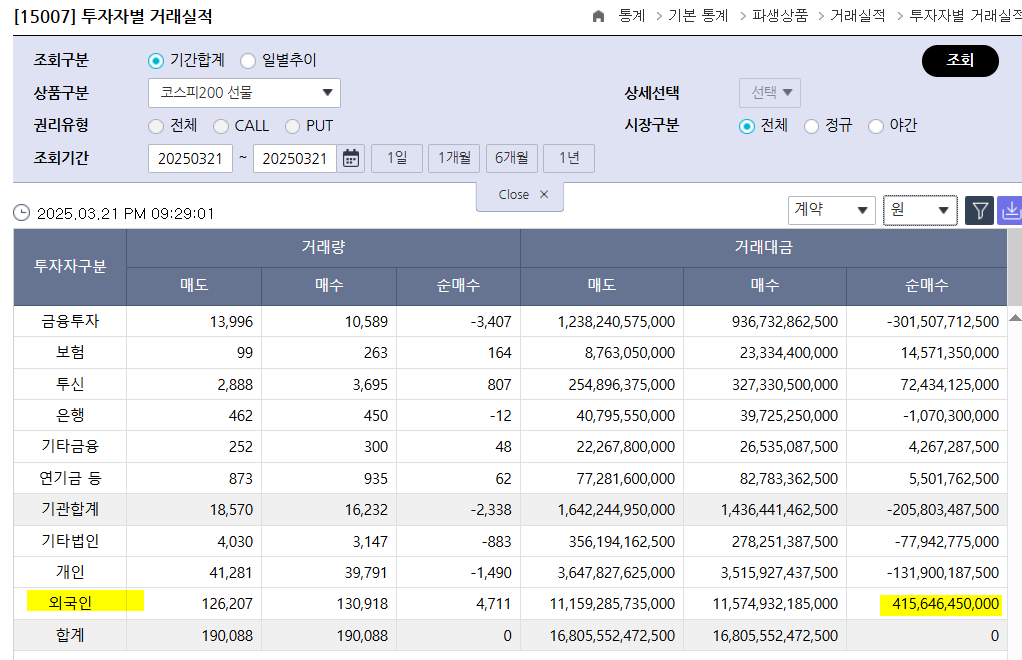
Task: Select the PUT option radio button
Action: pos(292,126)
